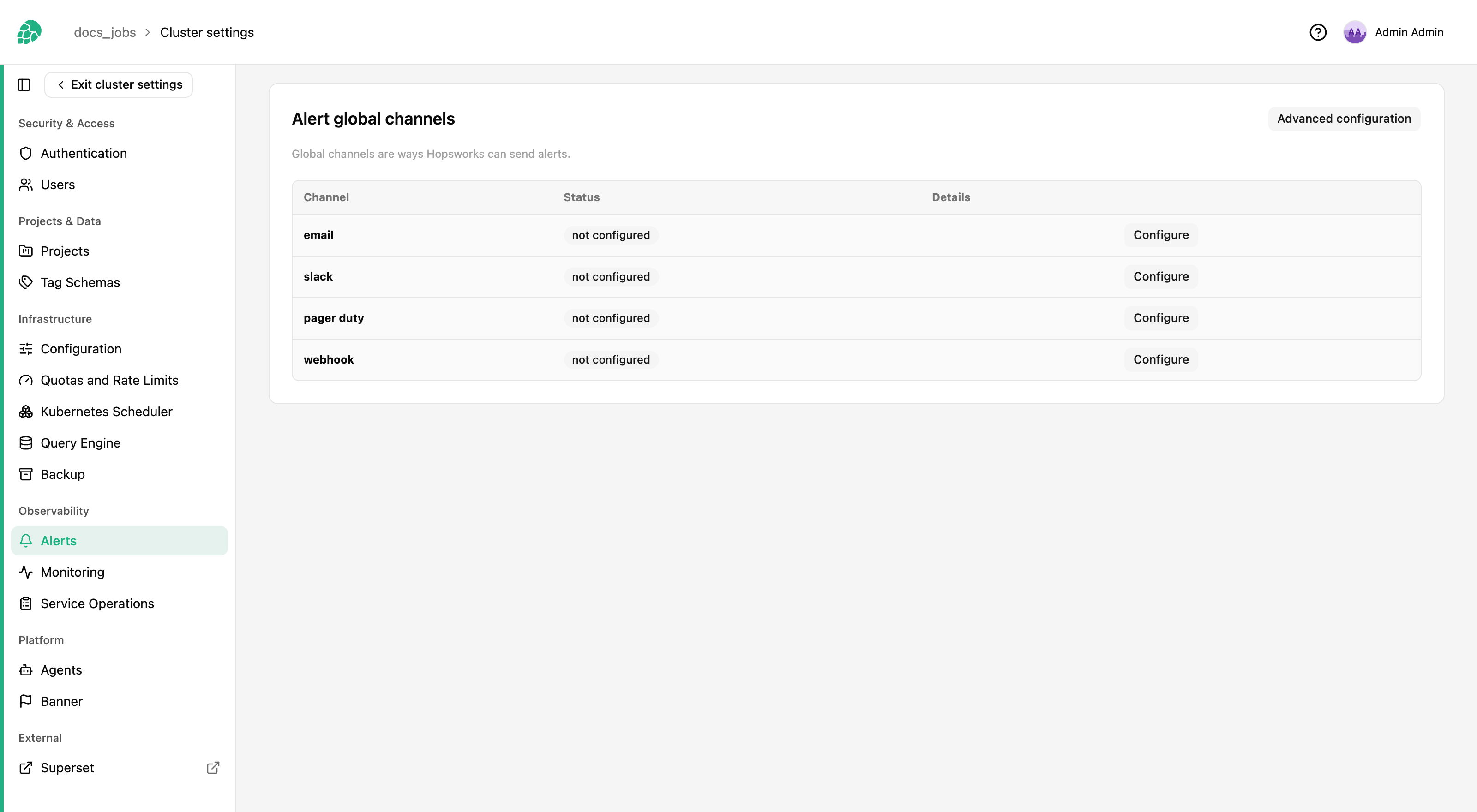Click the Monitoring pulse icon
This screenshot has height=812, width=1477.
[x=26, y=572]
